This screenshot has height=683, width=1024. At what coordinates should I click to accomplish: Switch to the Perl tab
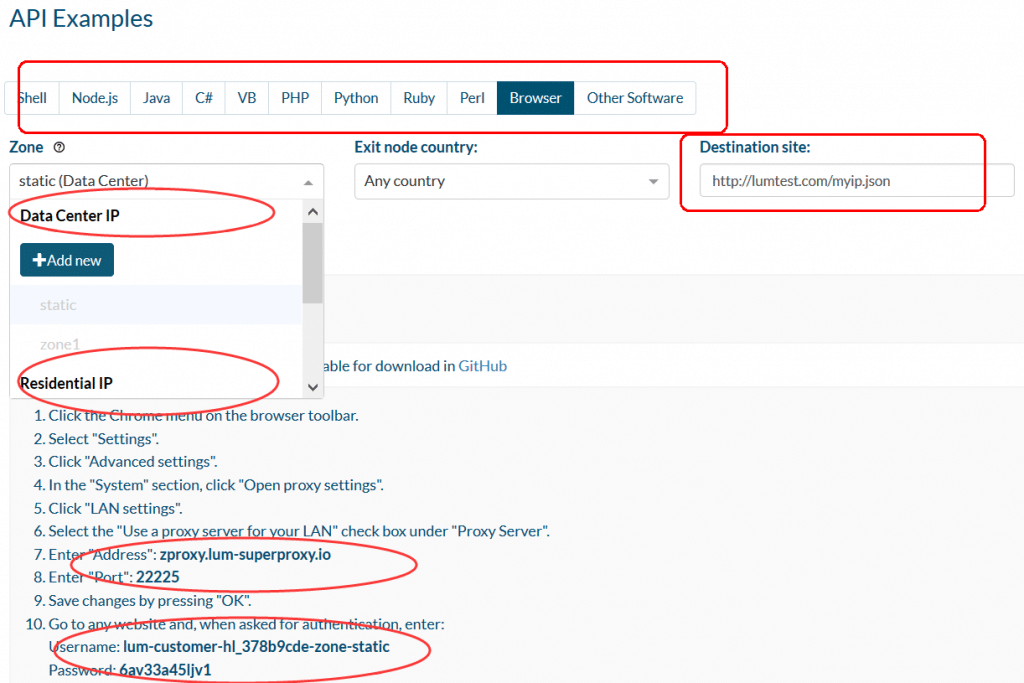pyautogui.click(x=472, y=98)
